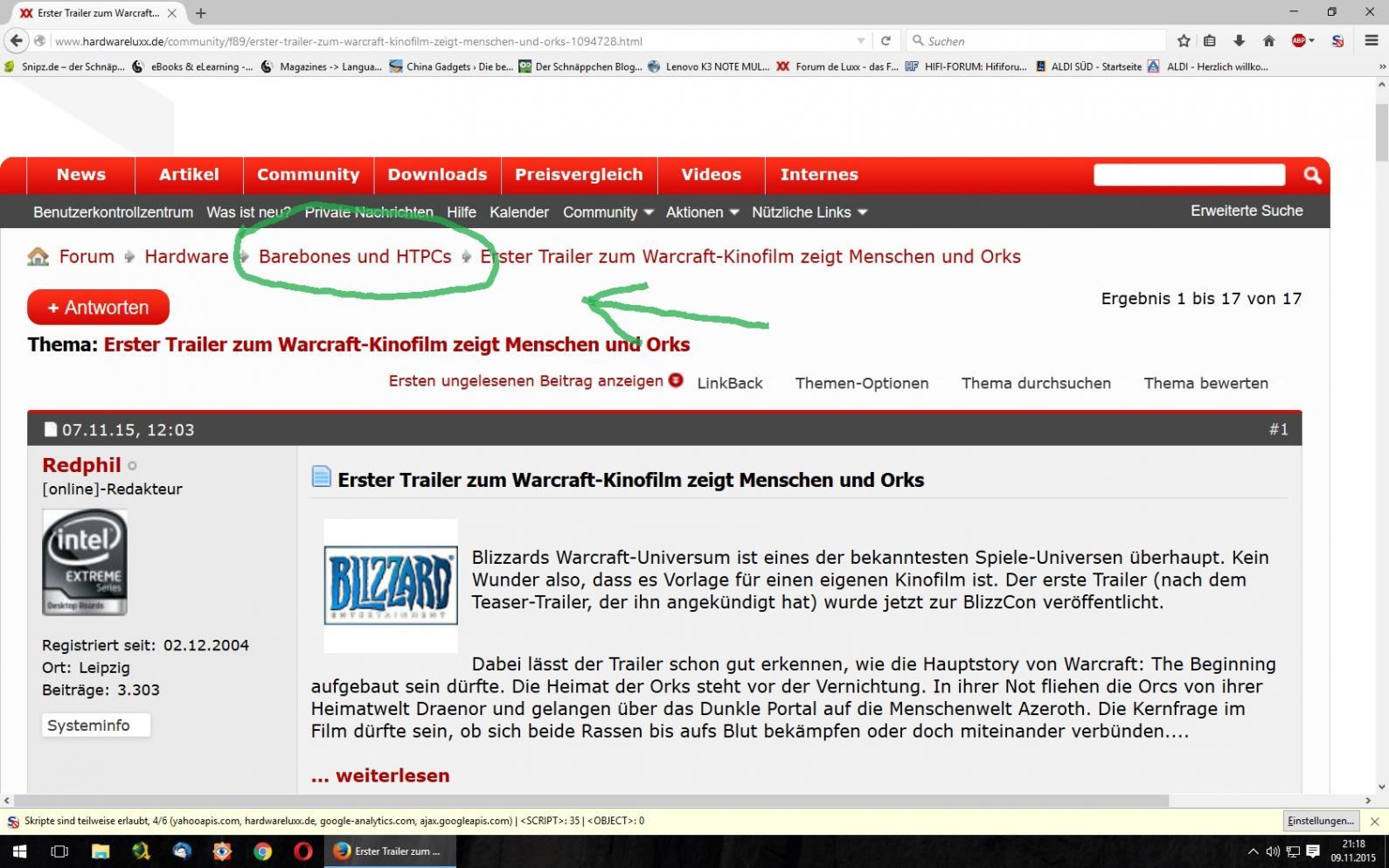Image resolution: width=1389 pixels, height=868 pixels.
Task: Click in the site search text field
Action: pos(1189,175)
